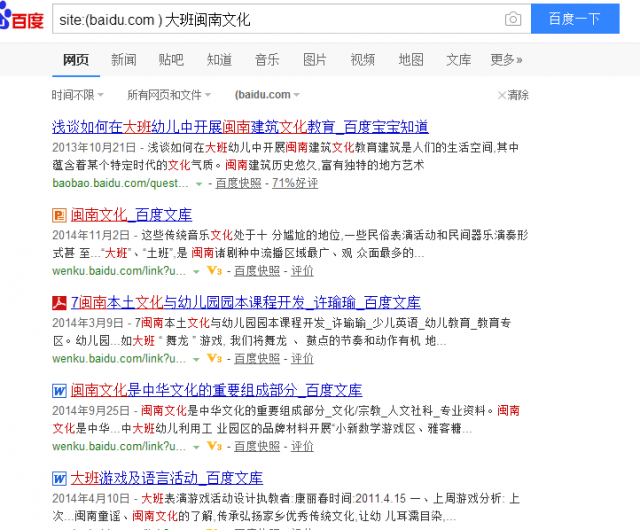The width and height of the screenshot is (640, 530).
Task: Expand arrow under the 7闽南本土文化 result
Action: point(196,360)
